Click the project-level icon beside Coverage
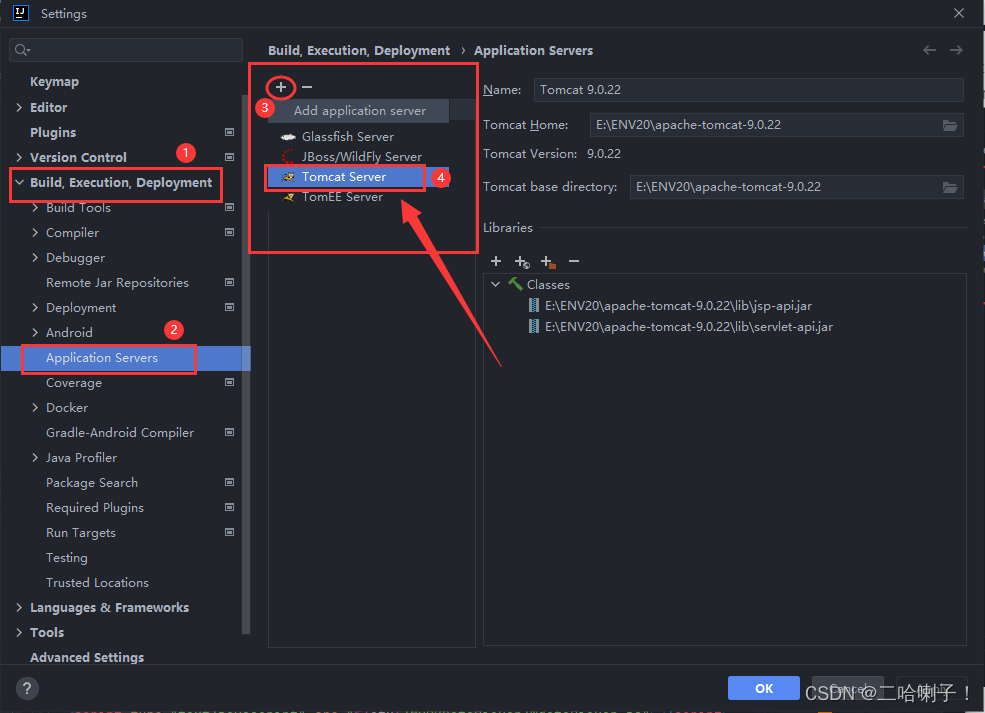The image size is (985, 713). [x=229, y=382]
